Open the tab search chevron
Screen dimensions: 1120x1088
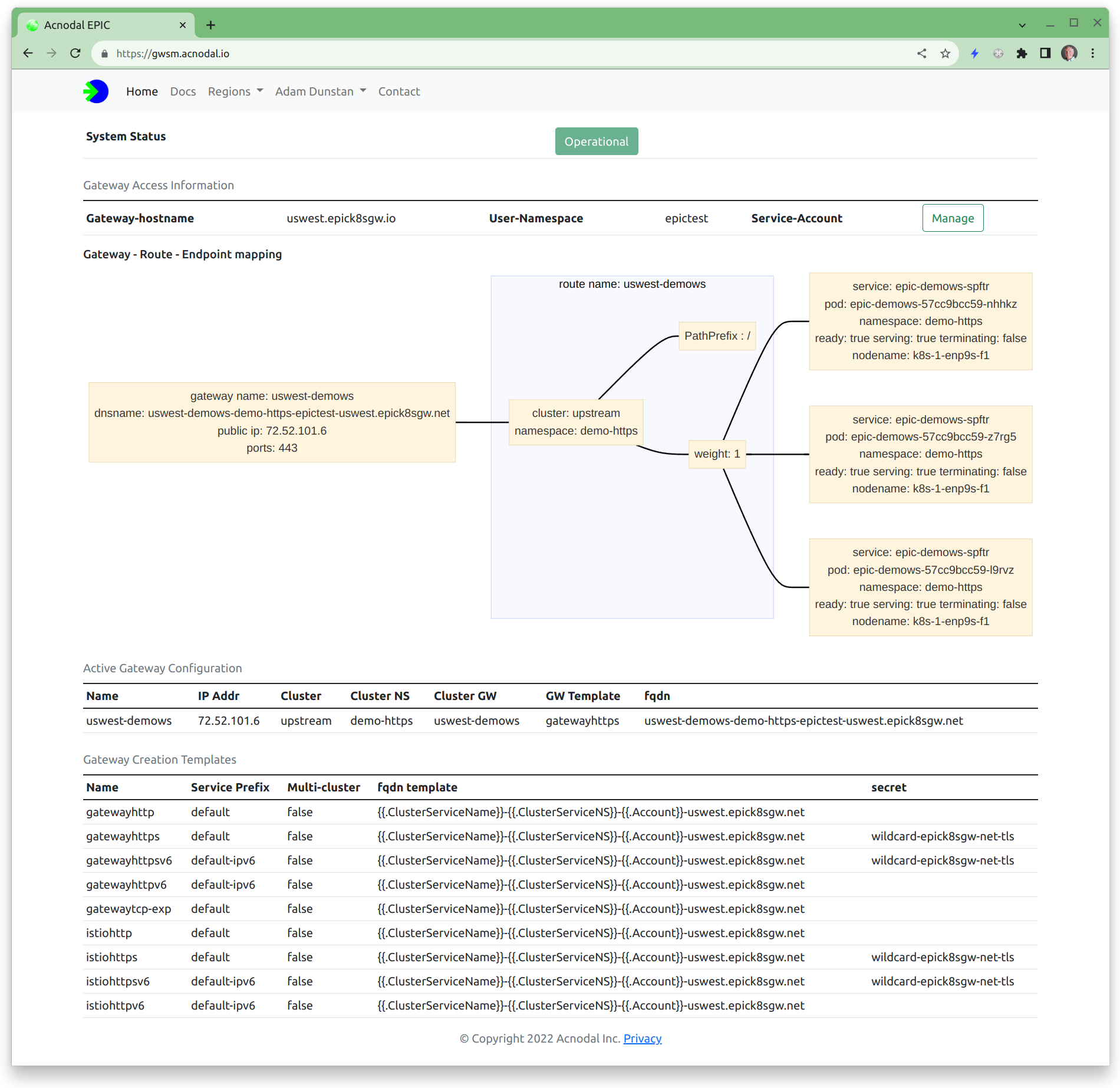pyautogui.click(x=1022, y=25)
